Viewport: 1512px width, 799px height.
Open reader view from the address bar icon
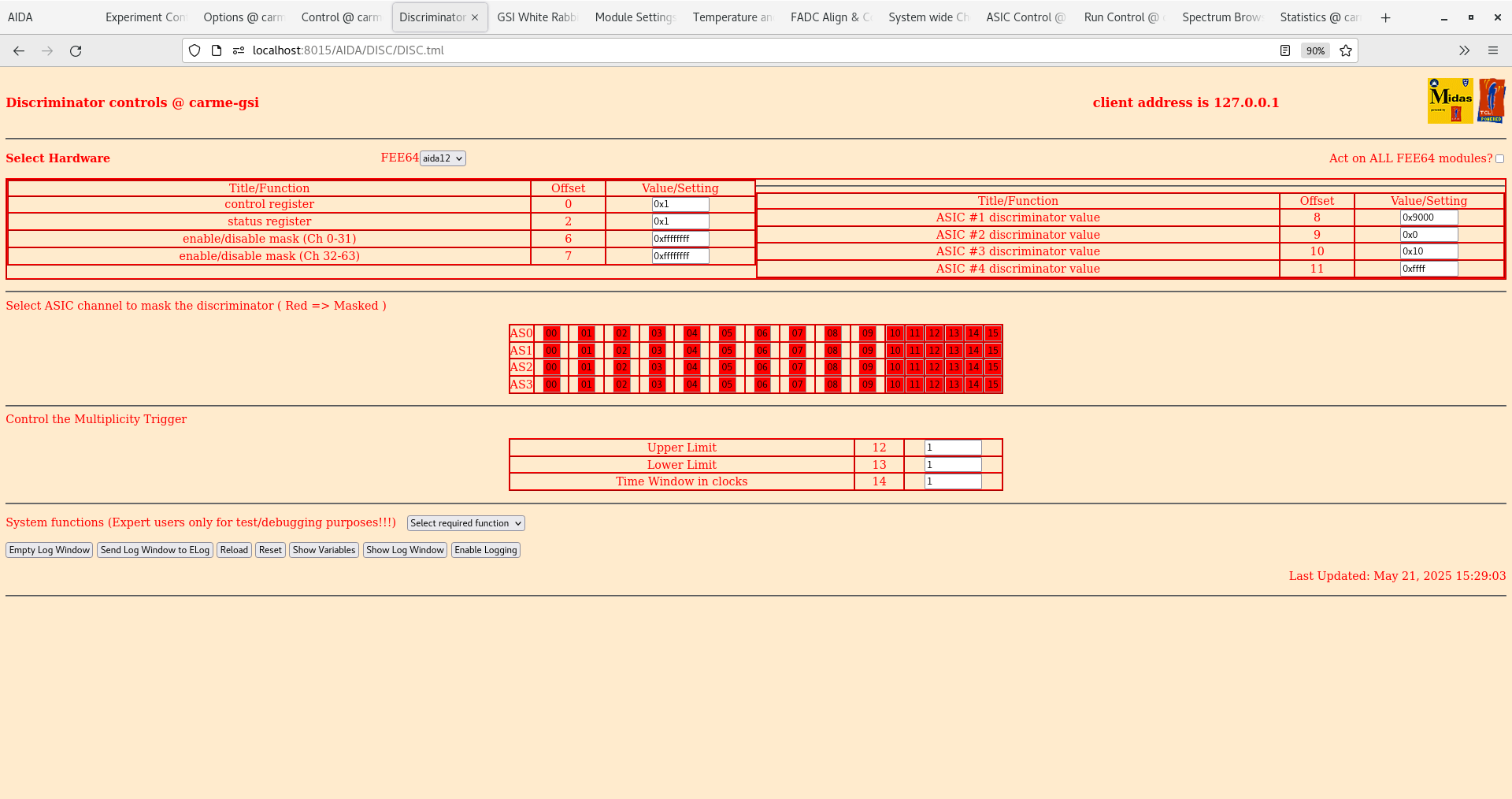click(x=1285, y=50)
